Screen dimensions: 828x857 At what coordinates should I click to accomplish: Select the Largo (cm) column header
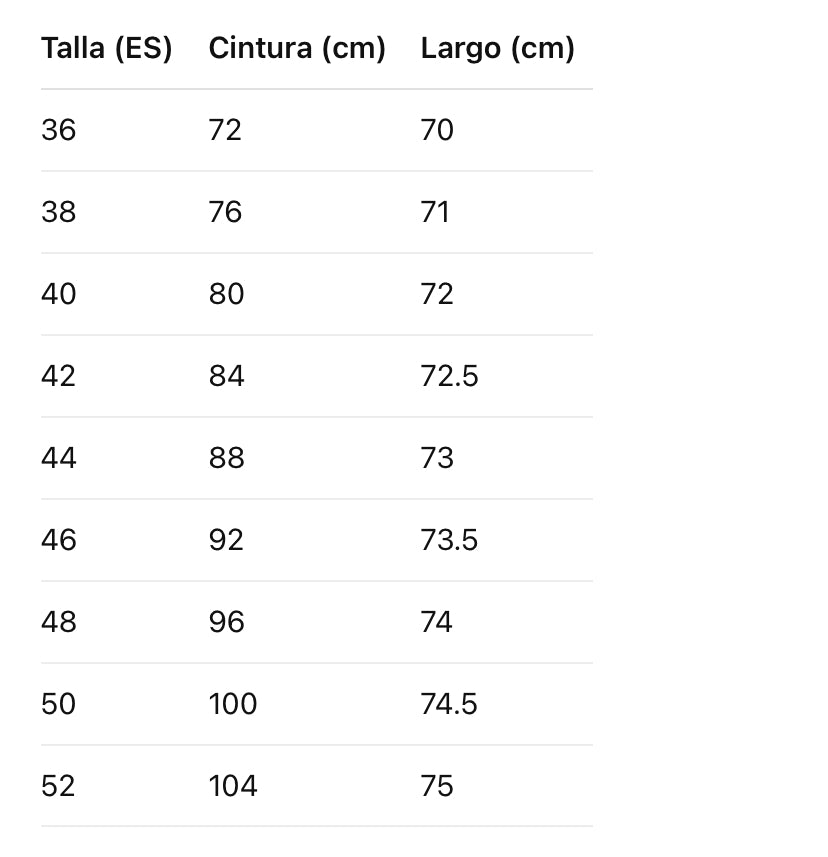[x=497, y=49]
